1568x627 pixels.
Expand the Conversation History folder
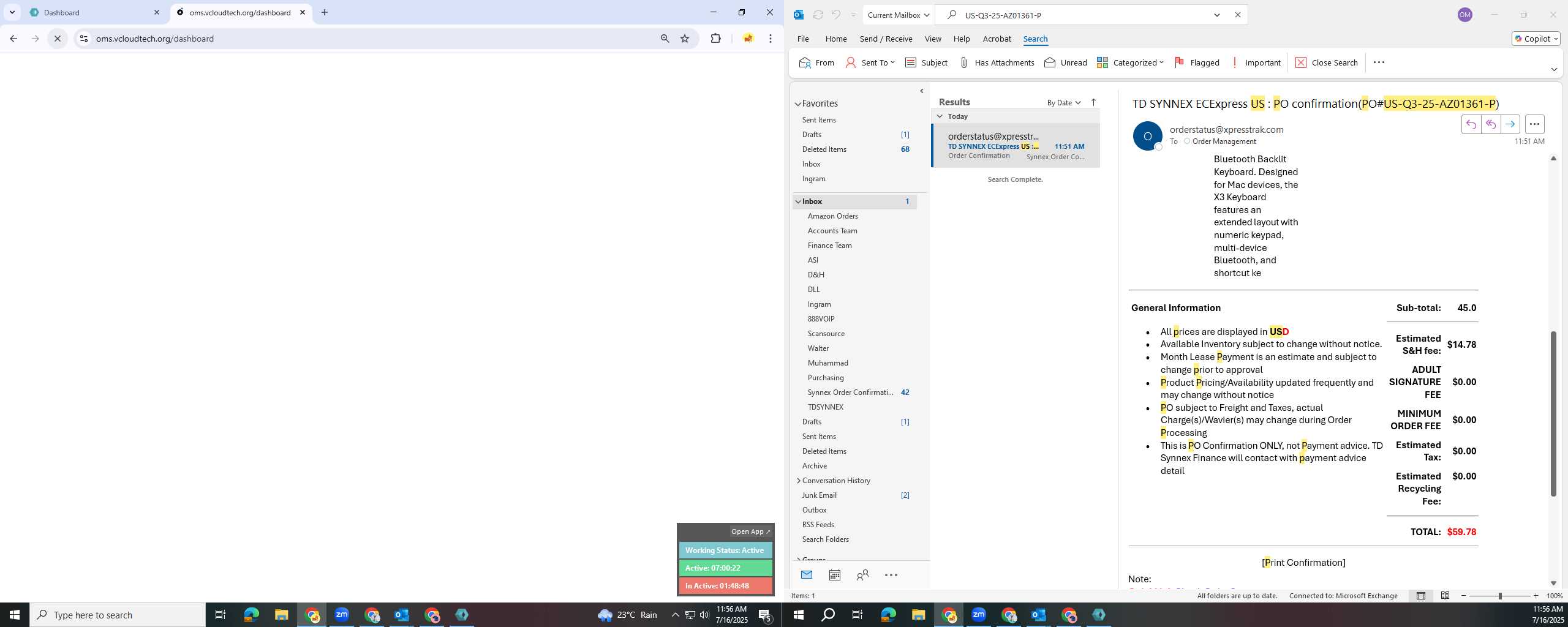[x=798, y=481]
